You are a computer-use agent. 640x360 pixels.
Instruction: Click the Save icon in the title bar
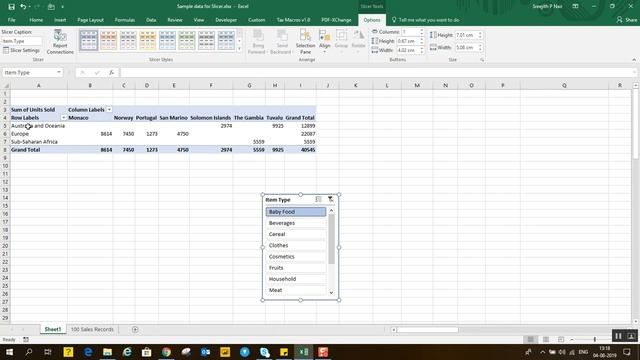coord(11,7)
